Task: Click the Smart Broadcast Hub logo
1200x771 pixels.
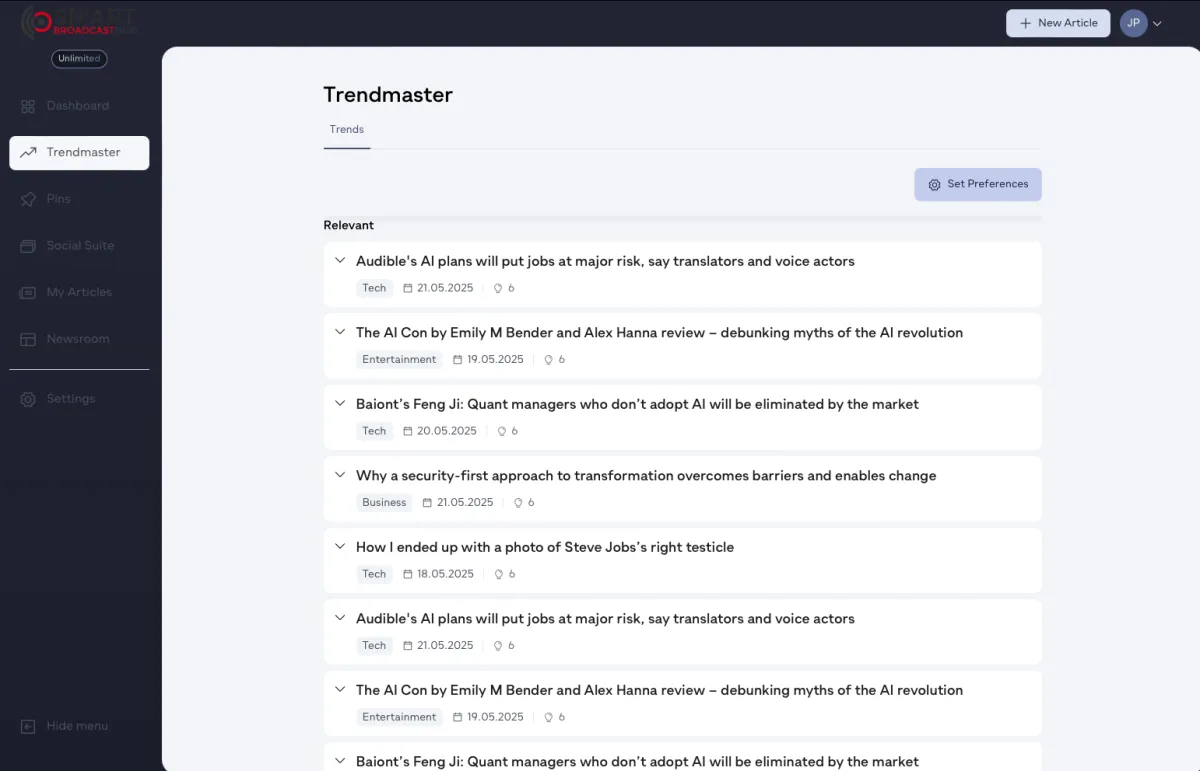Action: [79, 22]
